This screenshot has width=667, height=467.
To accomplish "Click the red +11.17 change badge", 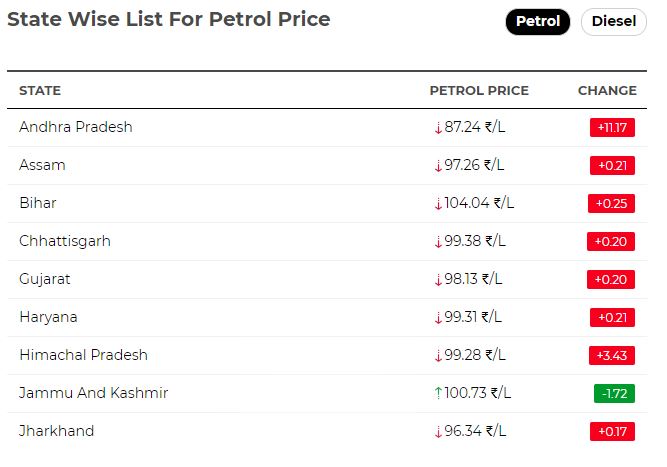I will pyautogui.click(x=612, y=128).
